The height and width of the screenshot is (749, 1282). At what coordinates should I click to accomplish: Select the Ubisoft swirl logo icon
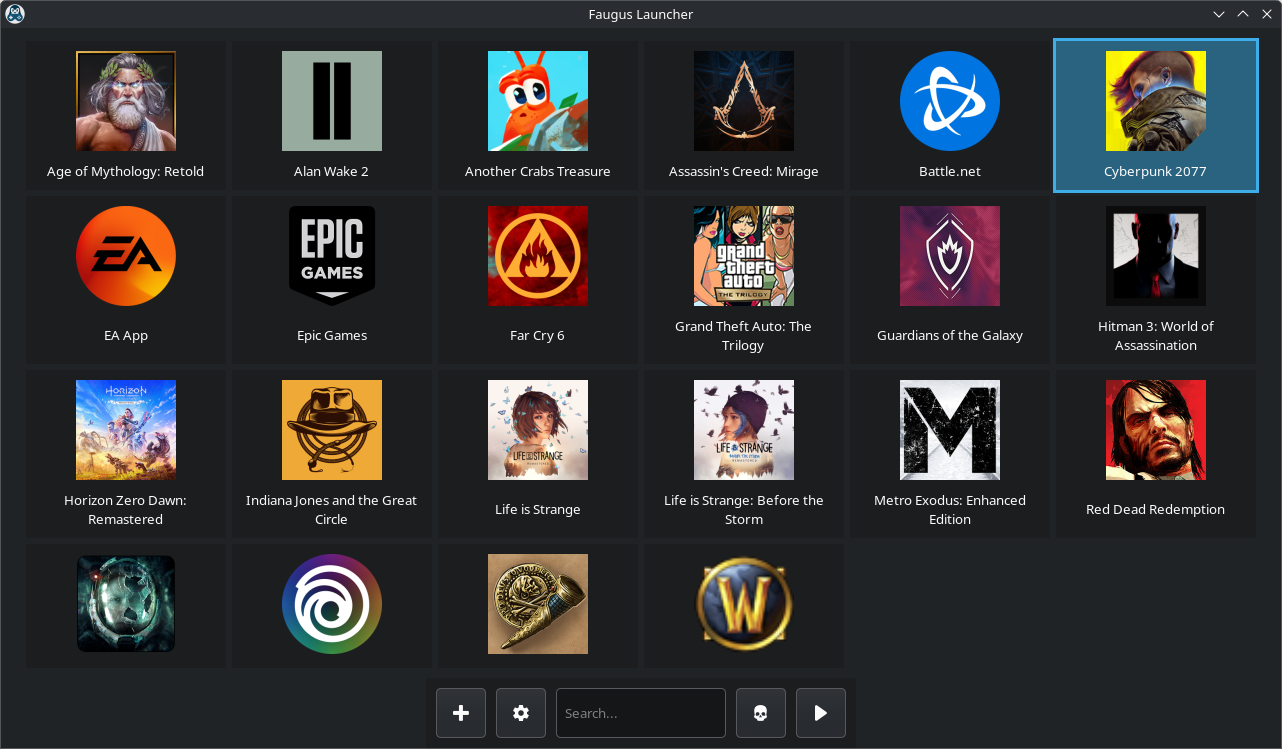click(332, 604)
